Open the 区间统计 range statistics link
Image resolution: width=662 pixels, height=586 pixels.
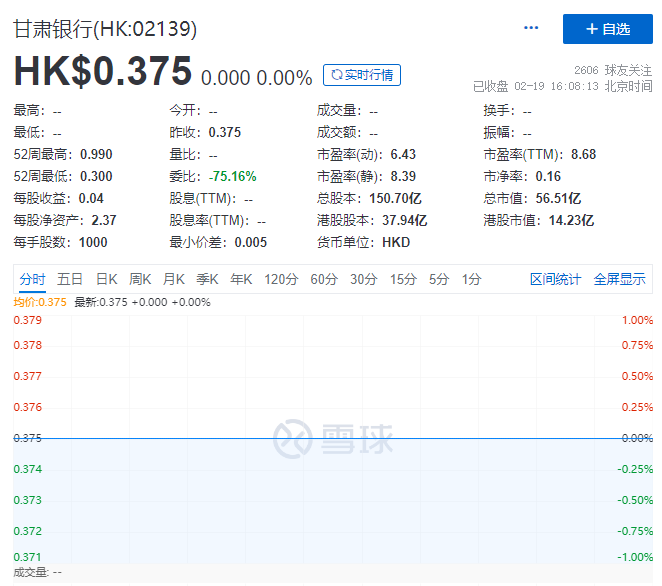(555, 279)
